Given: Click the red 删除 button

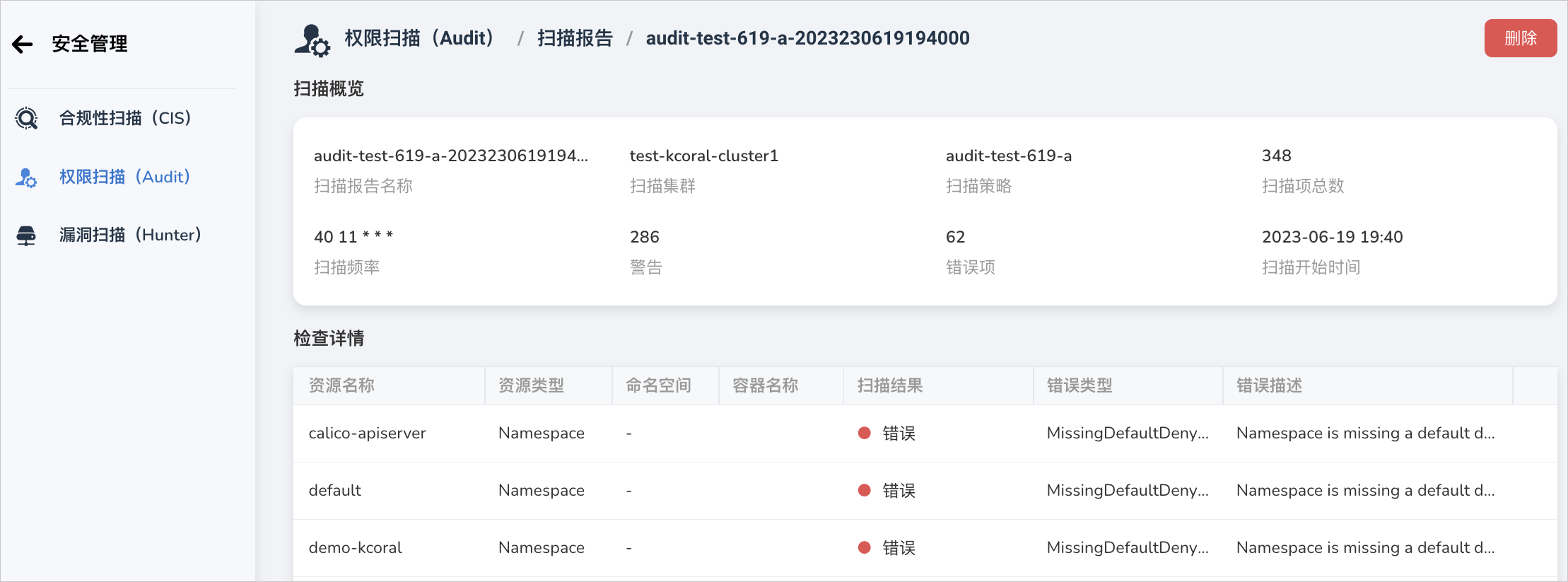Looking at the screenshot, I should coord(1520,38).
